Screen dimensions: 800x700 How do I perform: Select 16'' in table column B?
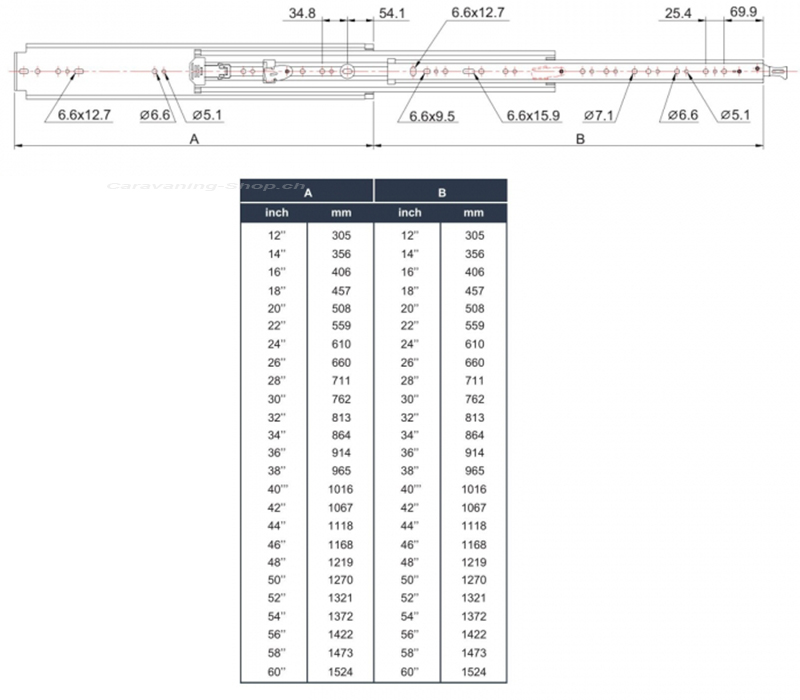410,272
